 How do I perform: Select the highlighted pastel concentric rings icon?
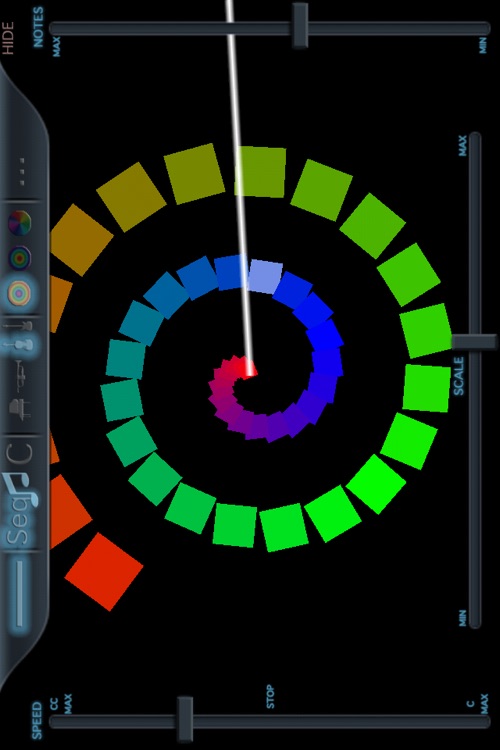20,292
